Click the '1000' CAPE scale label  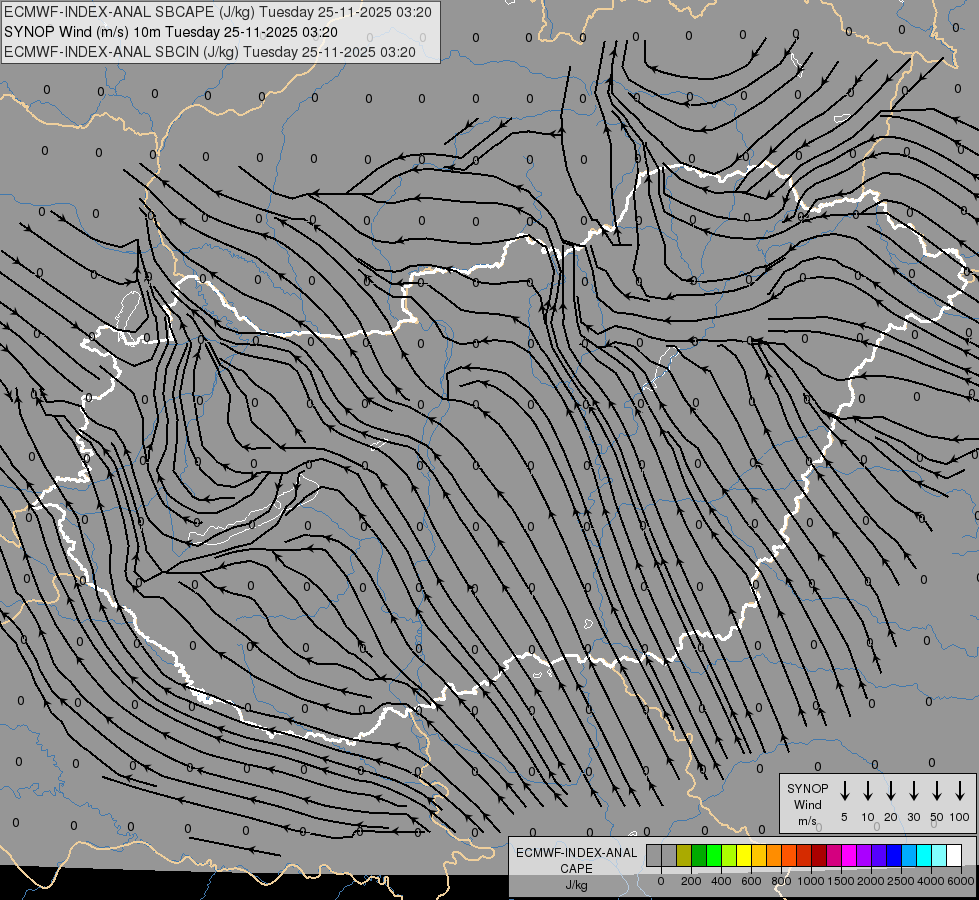pos(810,881)
